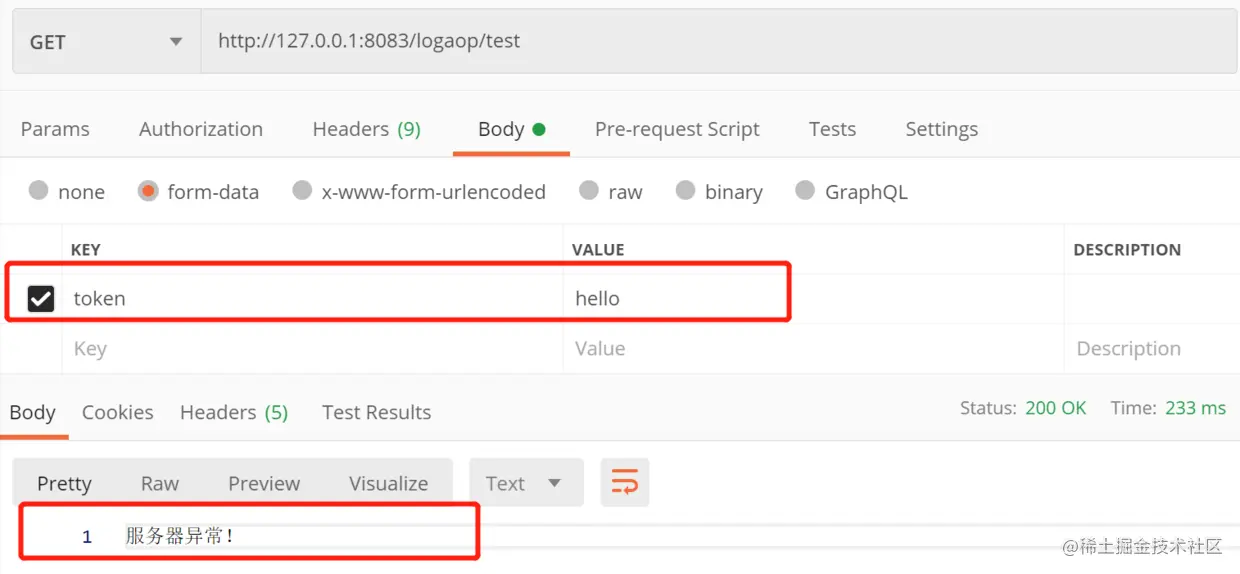Switch to the Params tab
Viewport: 1240px width, 574px height.
click(55, 129)
